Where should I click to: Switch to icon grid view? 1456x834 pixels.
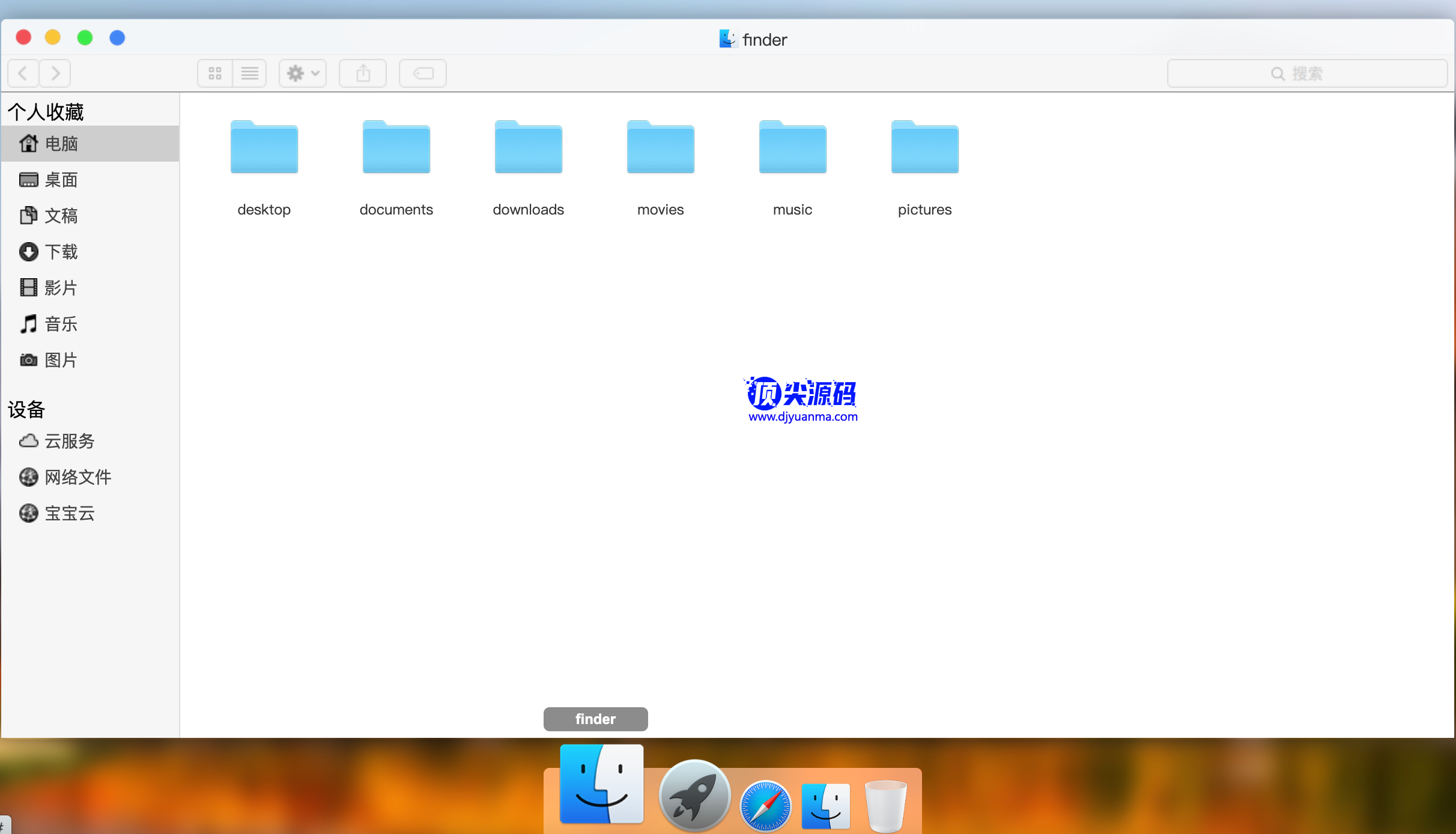215,73
